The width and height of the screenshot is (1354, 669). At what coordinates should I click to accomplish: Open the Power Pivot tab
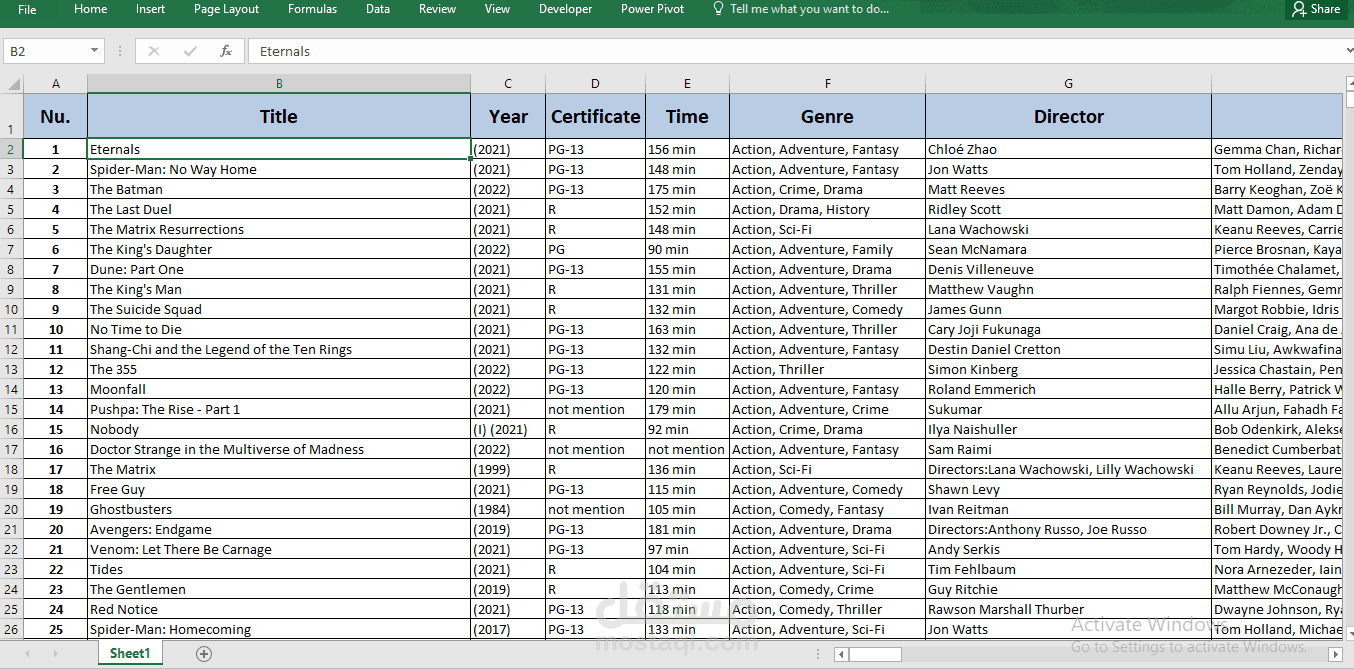click(652, 9)
